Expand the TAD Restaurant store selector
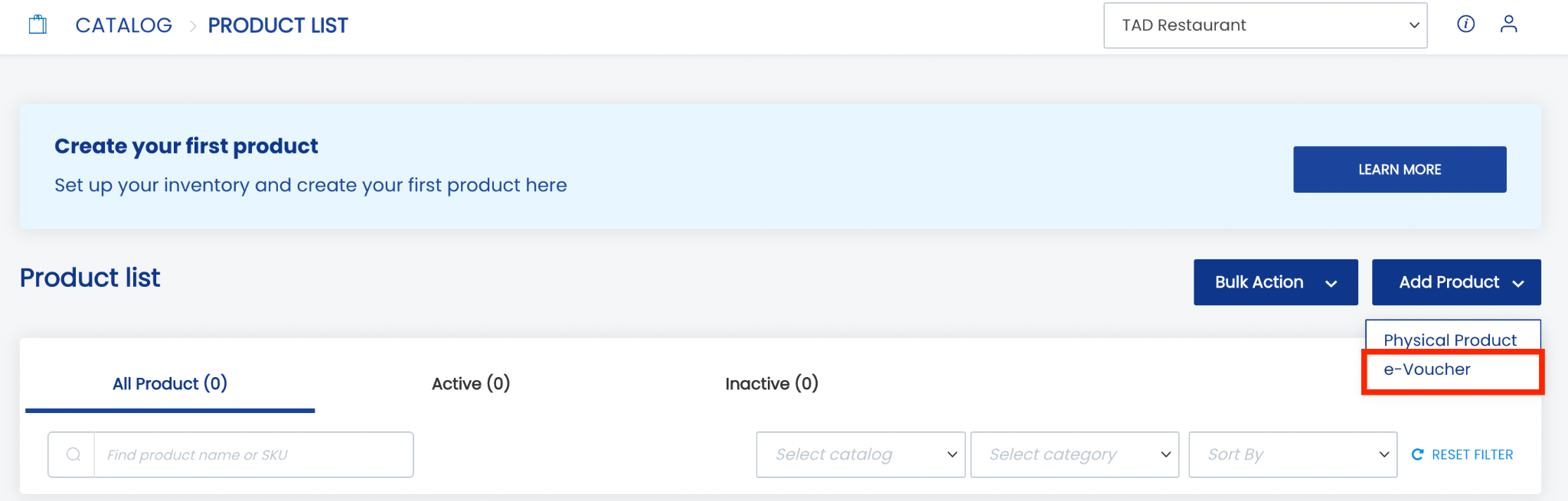 click(x=1265, y=25)
